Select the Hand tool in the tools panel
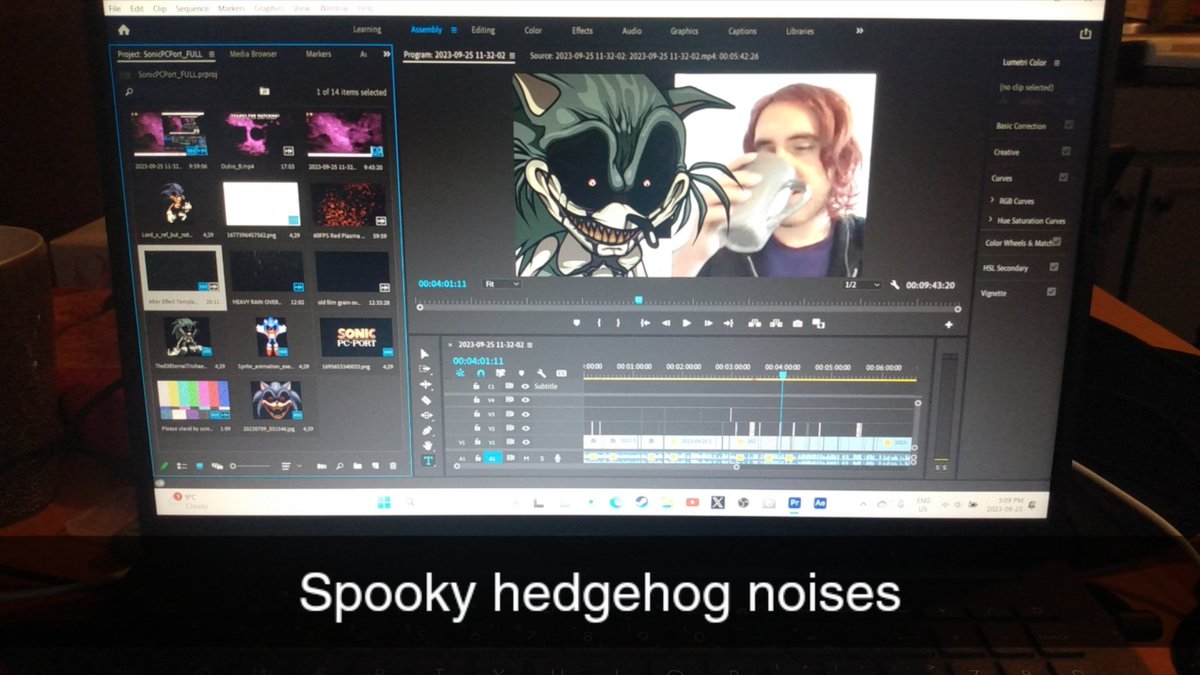 (x=426, y=443)
